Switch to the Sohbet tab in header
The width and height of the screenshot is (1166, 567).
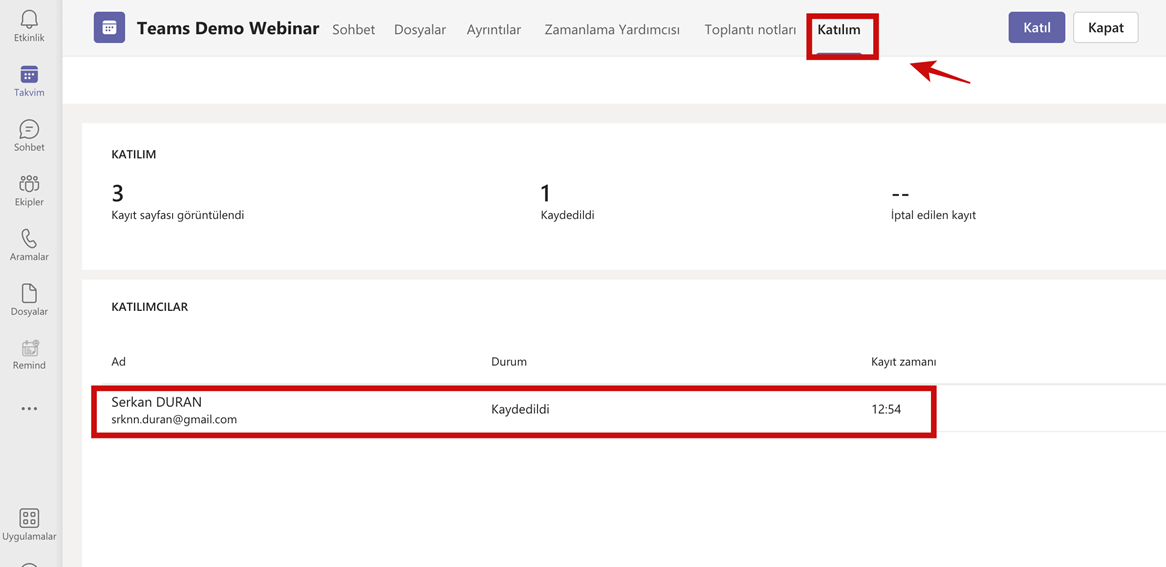pos(353,30)
